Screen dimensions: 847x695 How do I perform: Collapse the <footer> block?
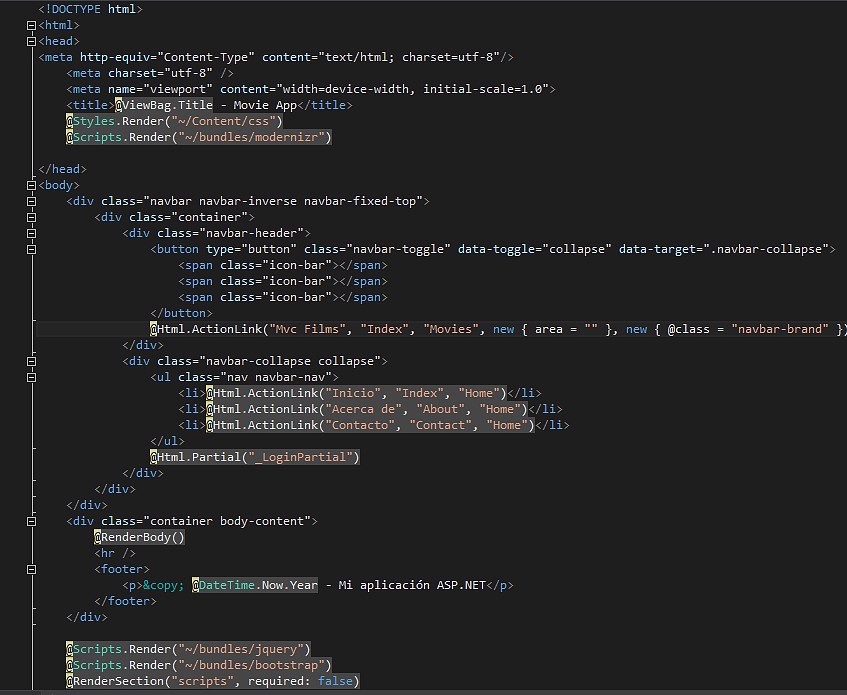(31, 569)
